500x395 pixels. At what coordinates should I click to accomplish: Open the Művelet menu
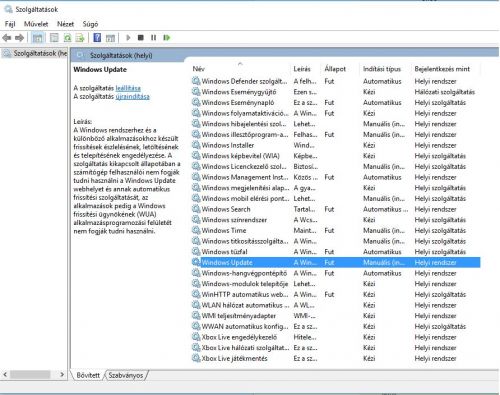click(36, 24)
